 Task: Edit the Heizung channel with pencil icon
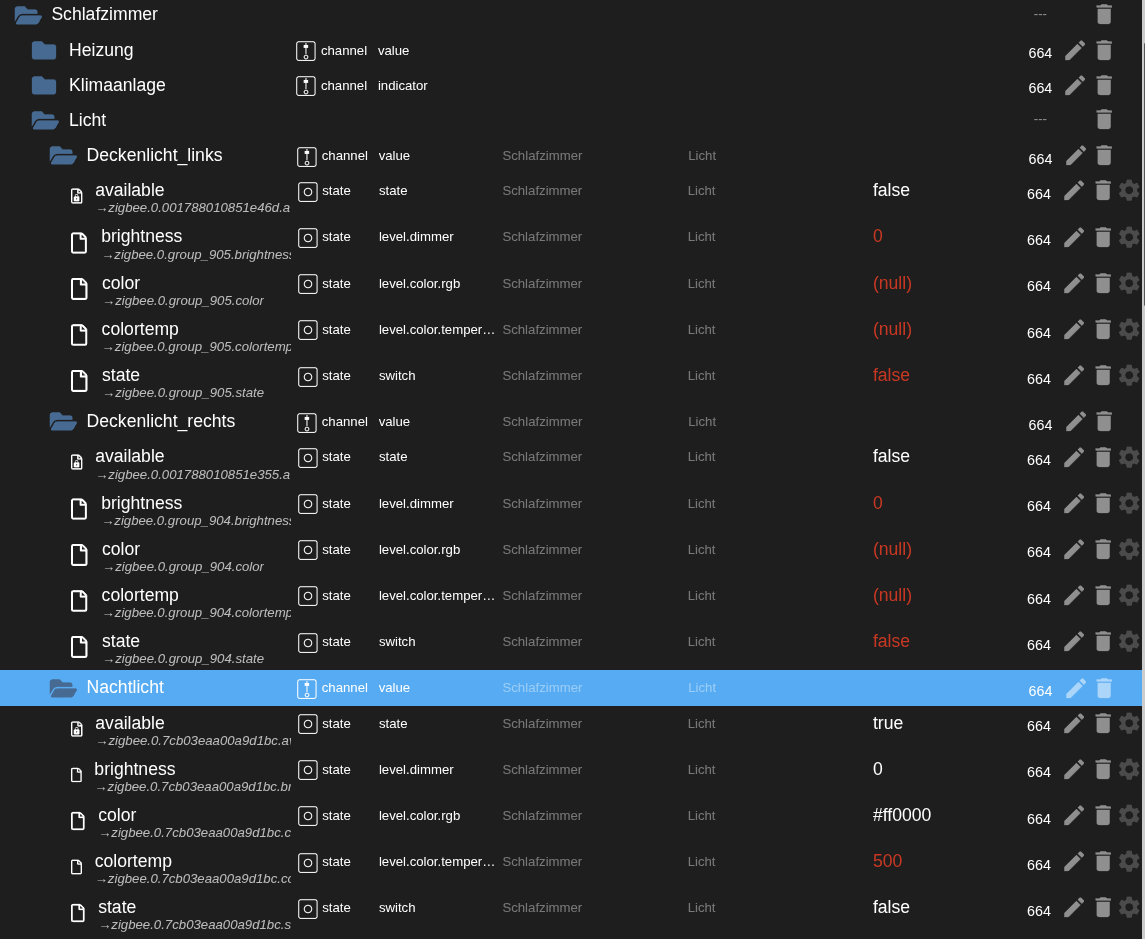(x=1075, y=50)
